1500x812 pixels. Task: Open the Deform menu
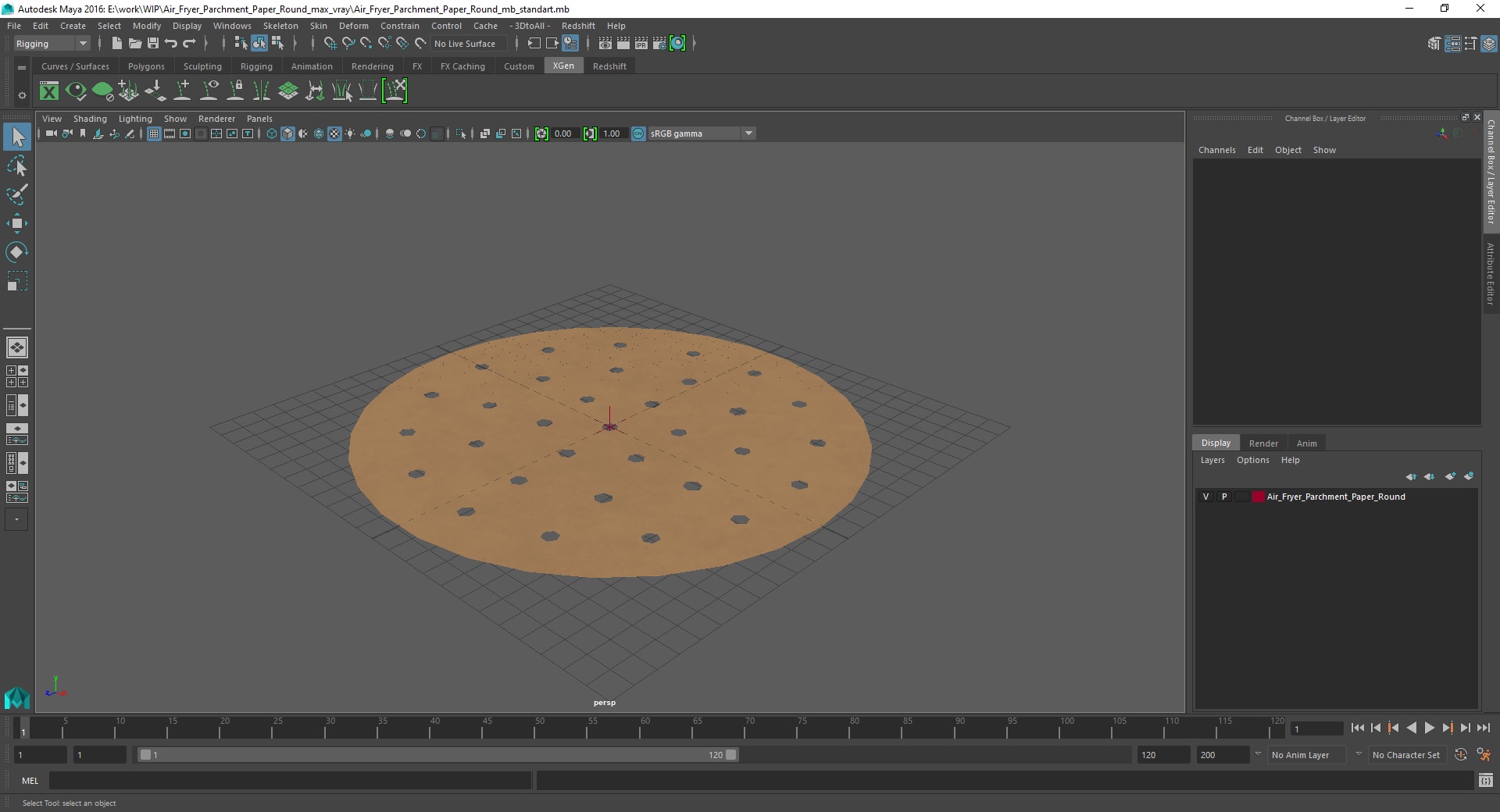tap(353, 26)
